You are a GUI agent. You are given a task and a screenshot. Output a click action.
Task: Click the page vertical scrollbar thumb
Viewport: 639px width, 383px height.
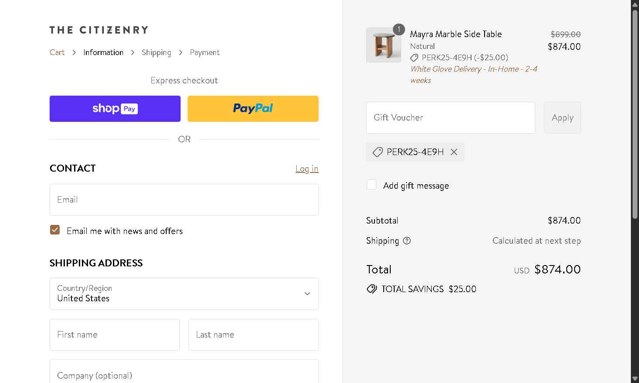635,114
